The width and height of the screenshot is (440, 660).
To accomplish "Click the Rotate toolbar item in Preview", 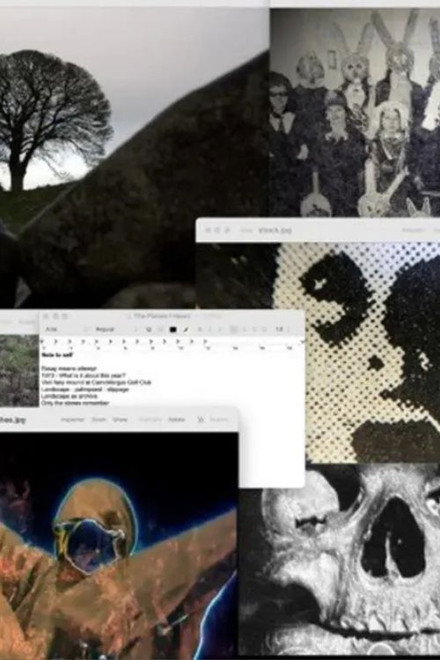I will click(176, 420).
